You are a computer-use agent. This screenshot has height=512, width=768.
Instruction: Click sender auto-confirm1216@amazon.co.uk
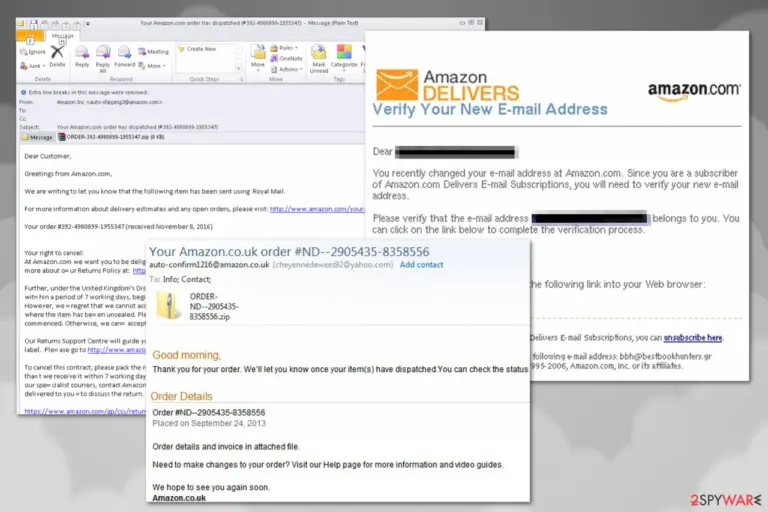pyautogui.click(x=209, y=265)
